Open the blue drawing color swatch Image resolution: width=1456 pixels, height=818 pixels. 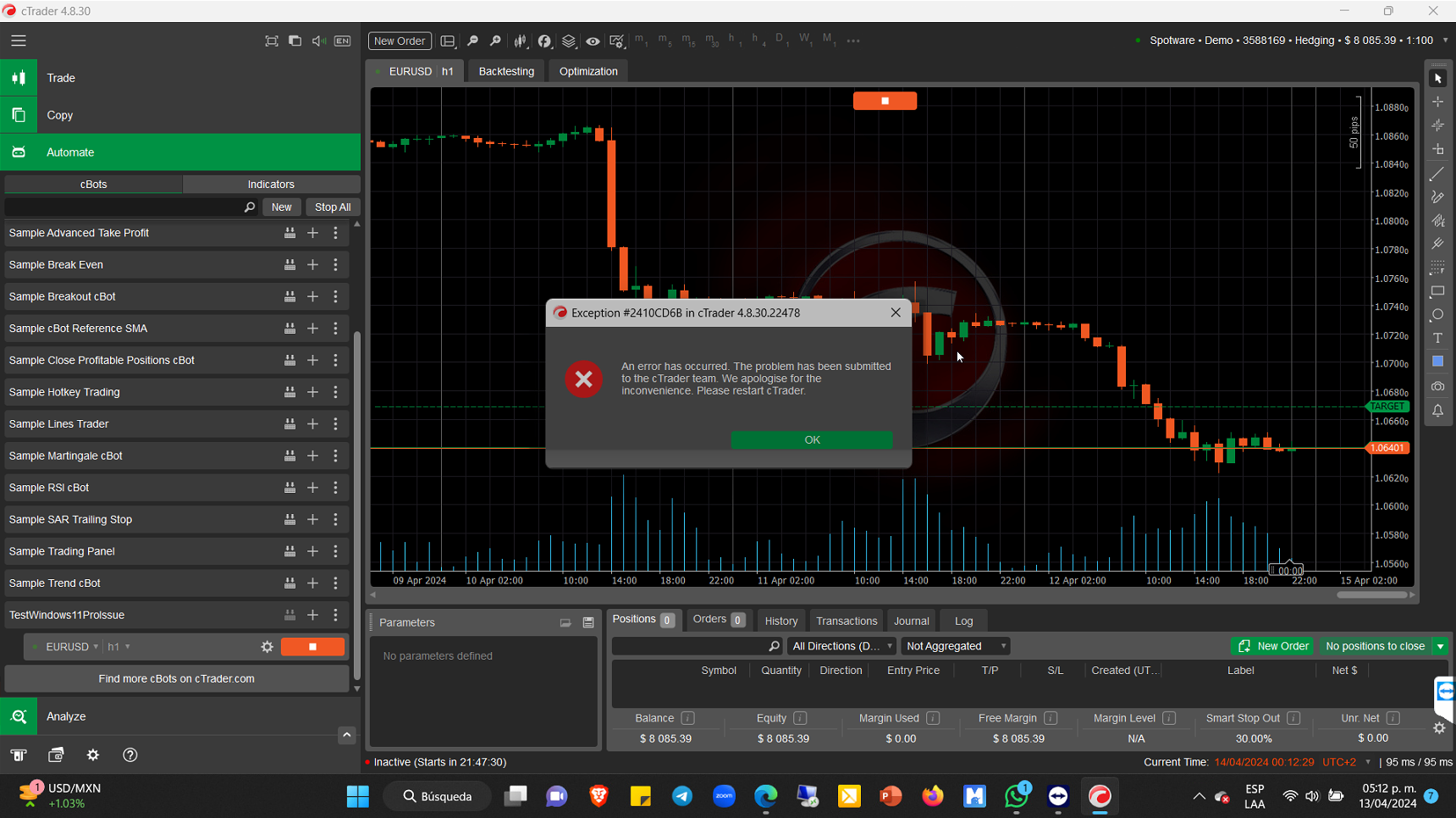(x=1437, y=362)
